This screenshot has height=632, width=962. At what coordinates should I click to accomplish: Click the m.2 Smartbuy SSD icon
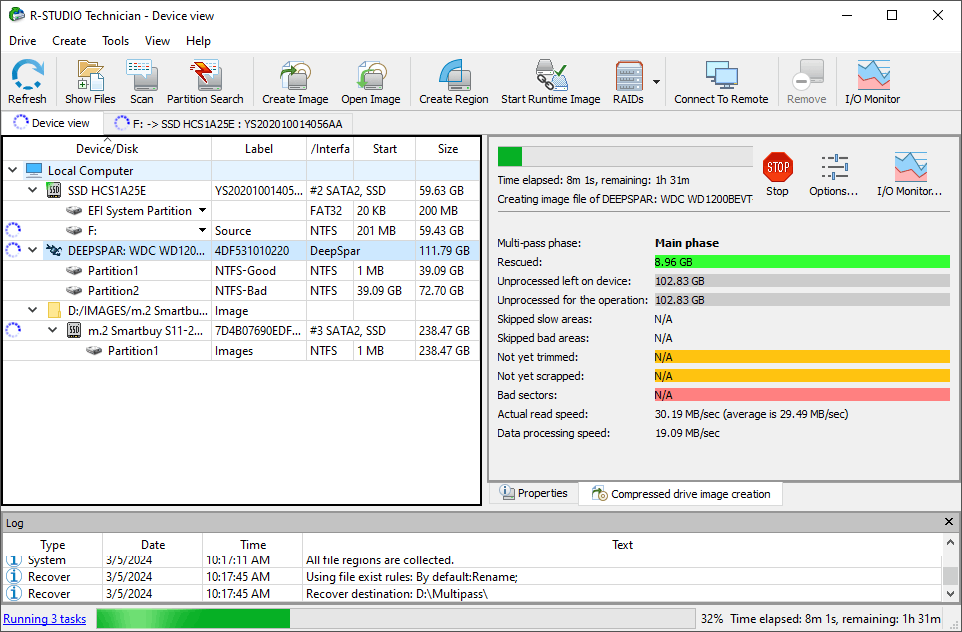click(74, 330)
